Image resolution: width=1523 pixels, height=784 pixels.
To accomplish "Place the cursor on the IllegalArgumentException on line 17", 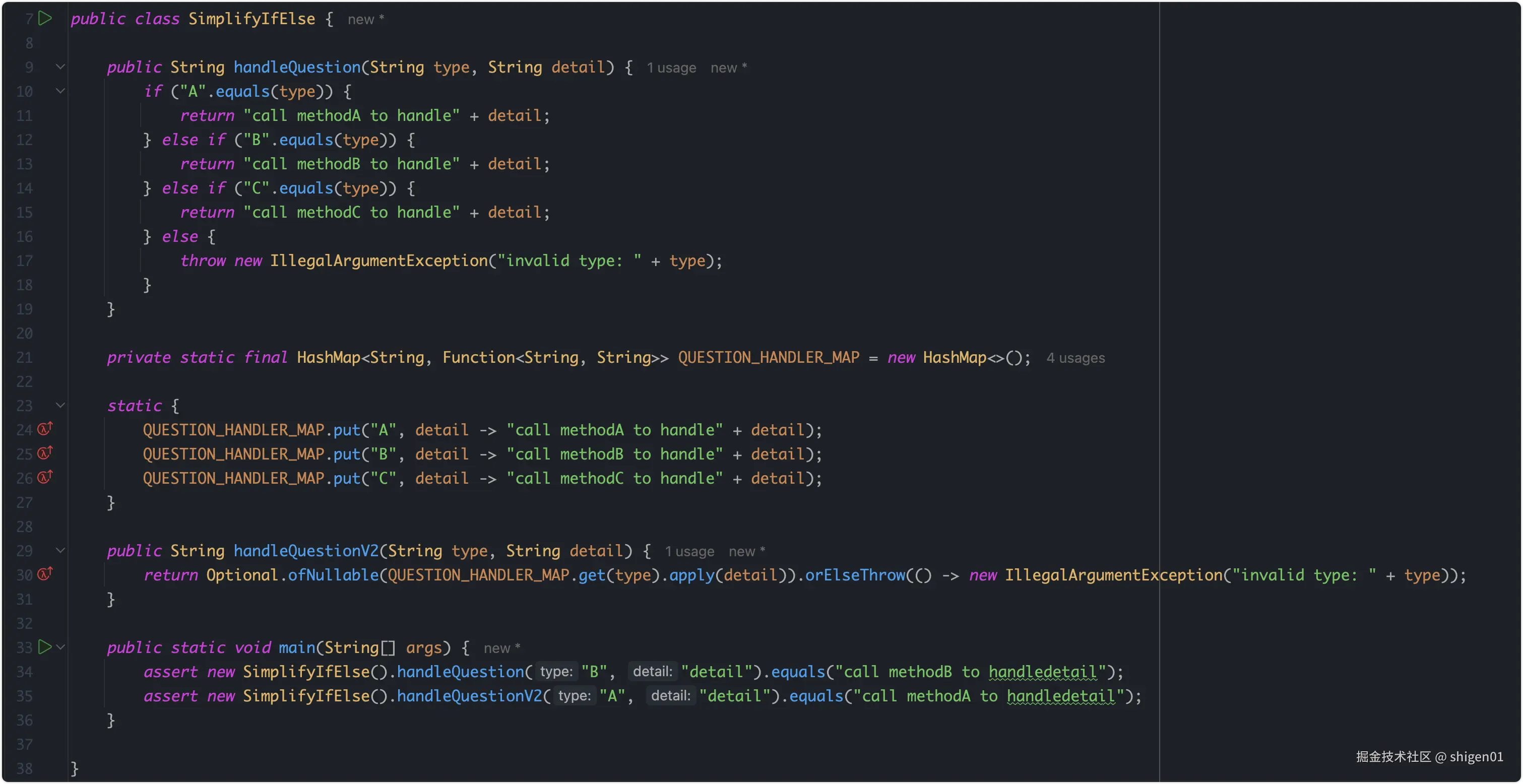I will click(378, 260).
